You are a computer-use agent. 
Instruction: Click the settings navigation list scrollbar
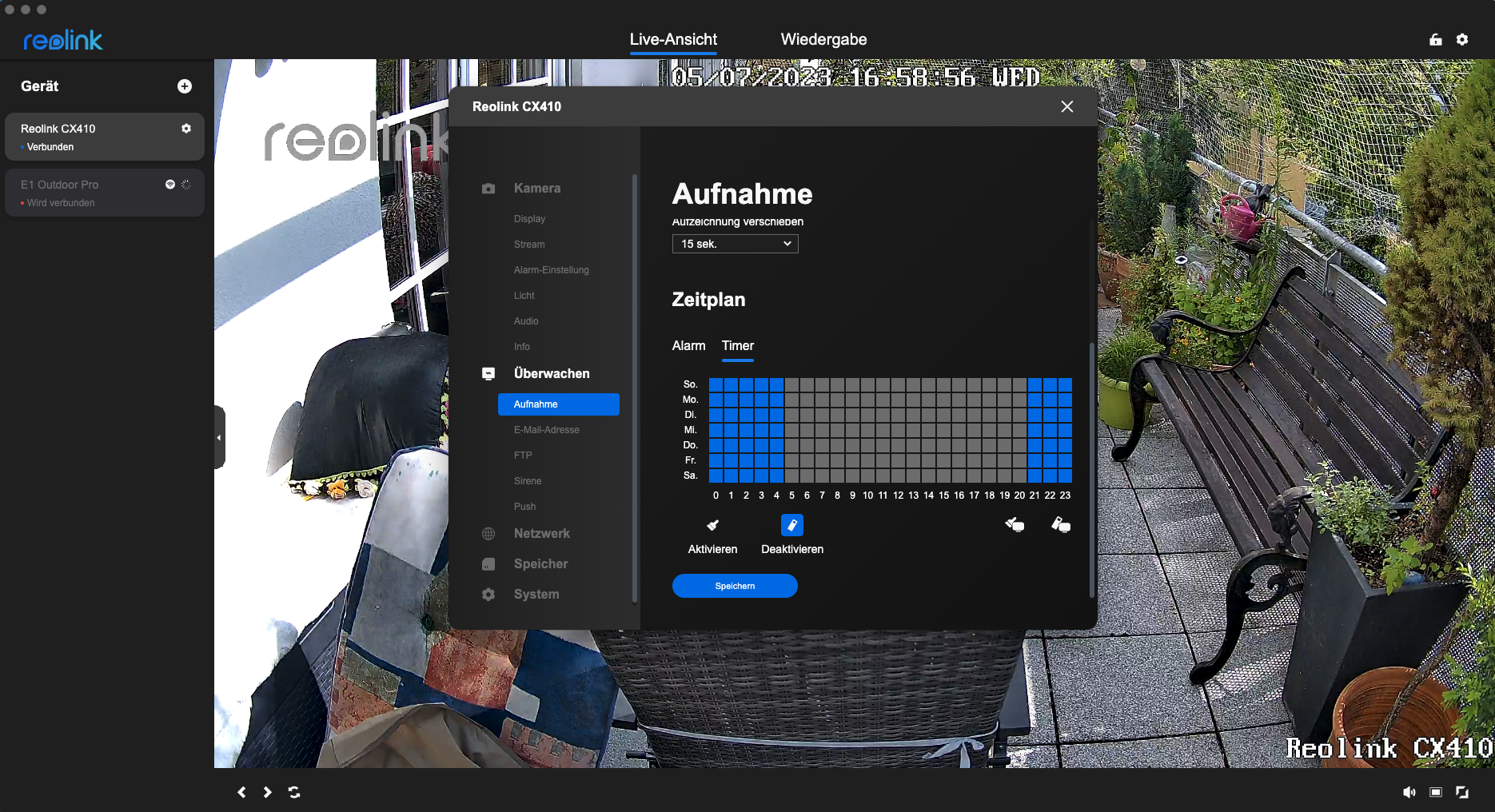635,388
